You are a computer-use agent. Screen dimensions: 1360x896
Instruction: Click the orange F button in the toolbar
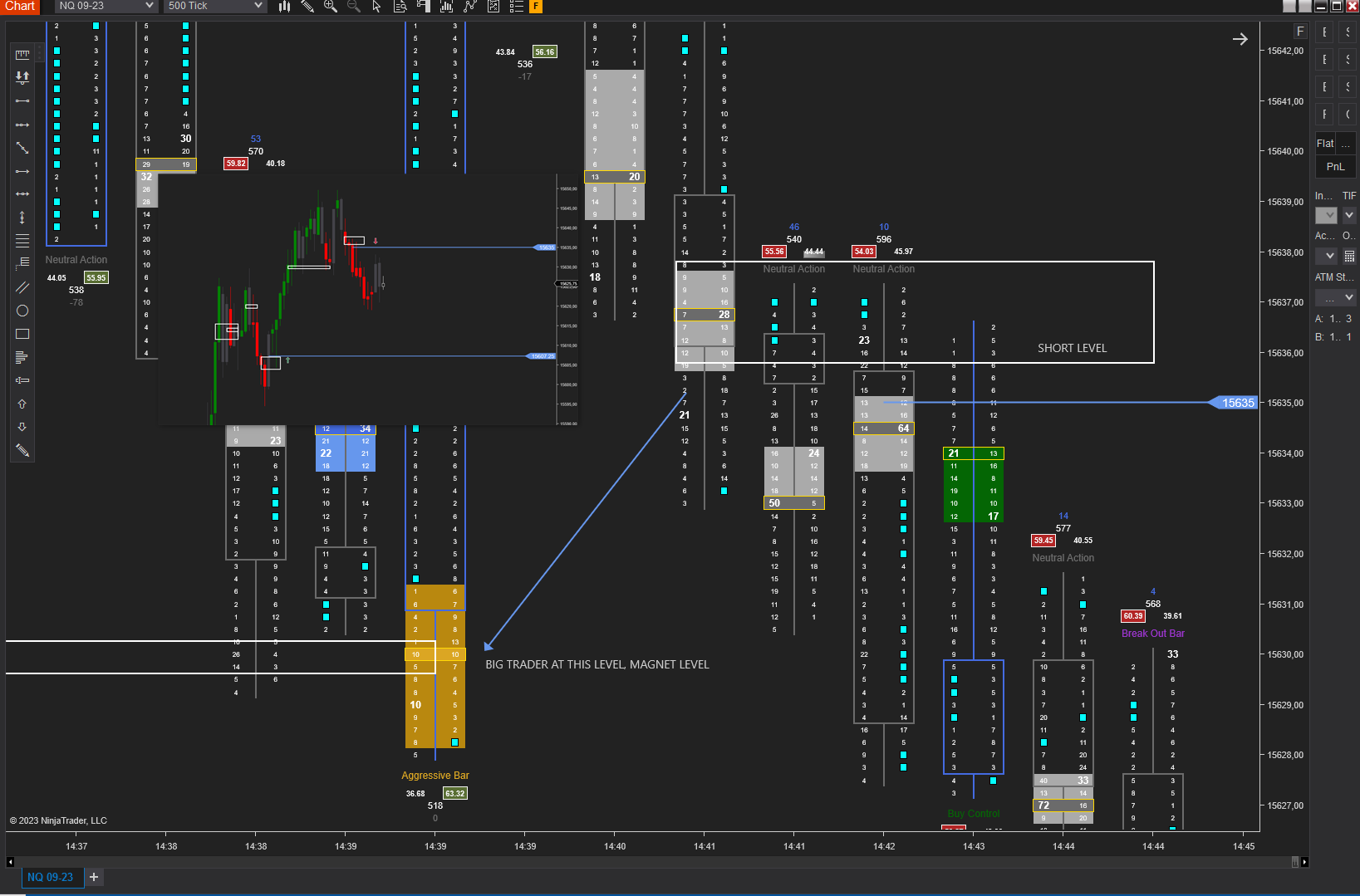tap(536, 6)
